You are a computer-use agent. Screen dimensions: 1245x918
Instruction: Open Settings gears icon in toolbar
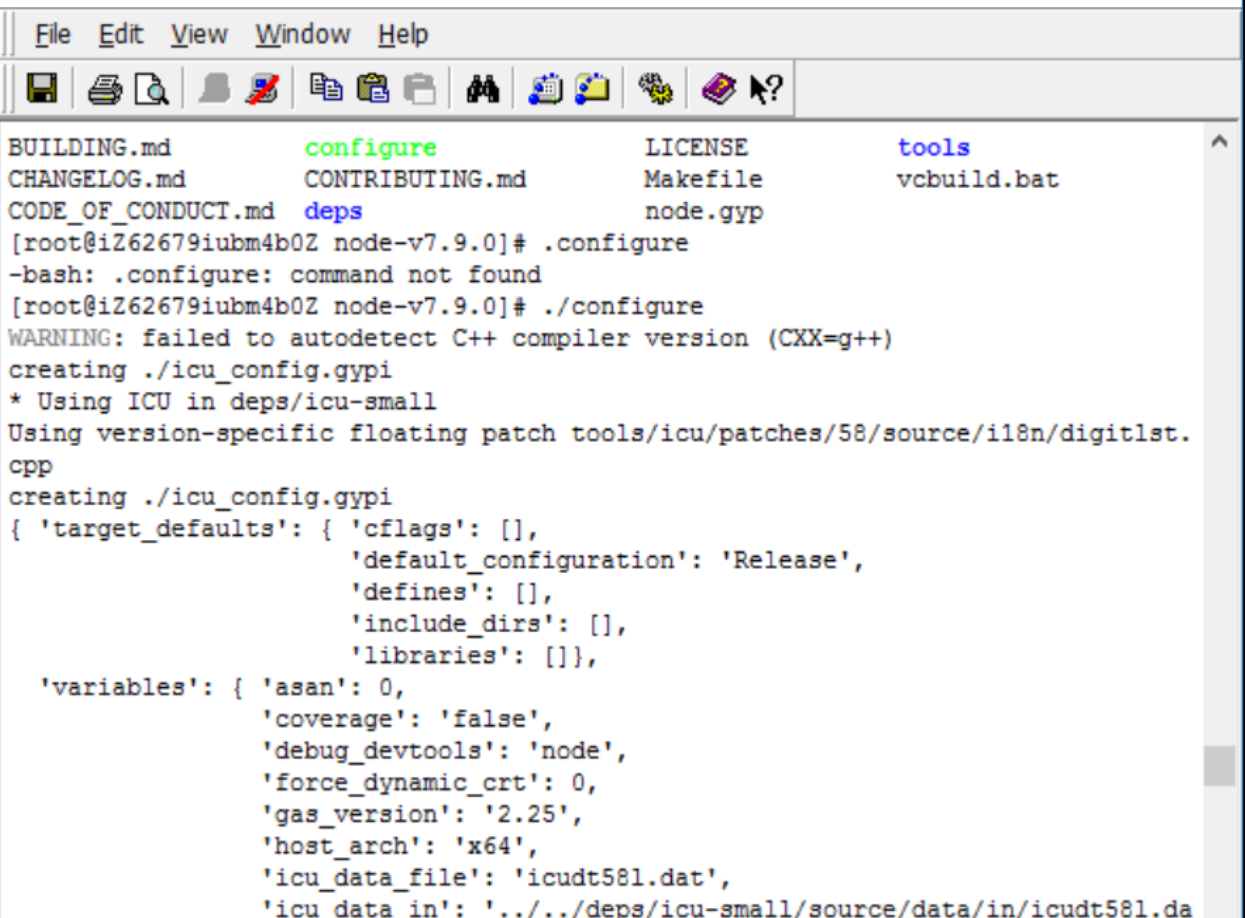pyautogui.click(x=656, y=90)
